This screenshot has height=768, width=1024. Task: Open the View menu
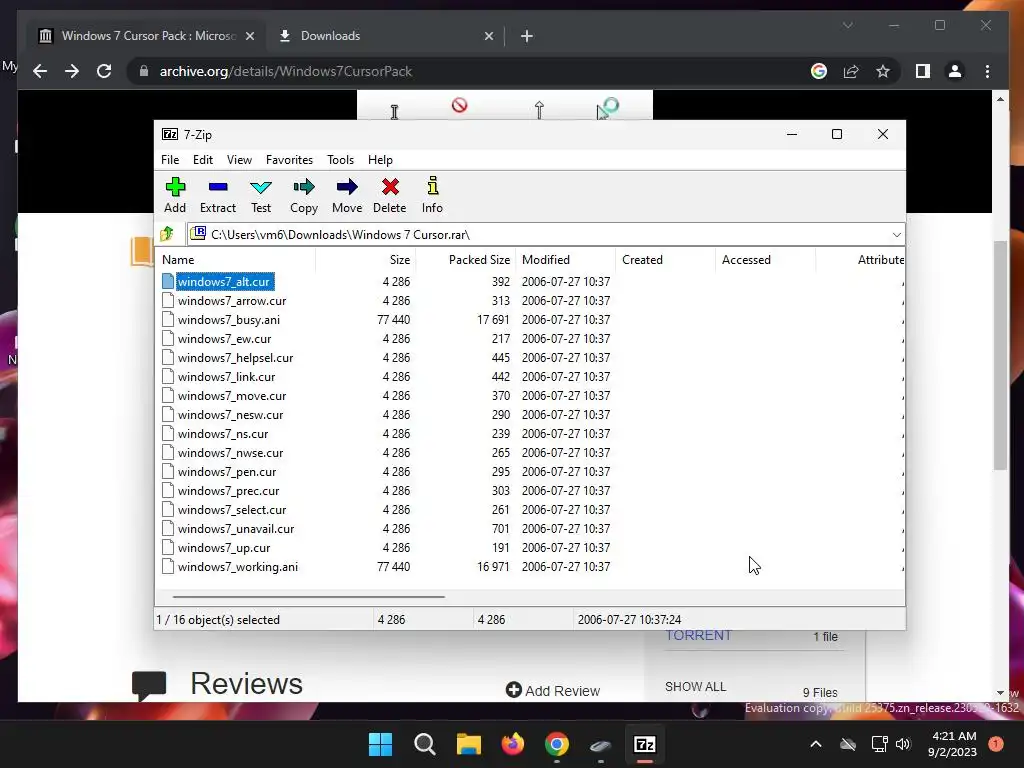click(239, 160)
